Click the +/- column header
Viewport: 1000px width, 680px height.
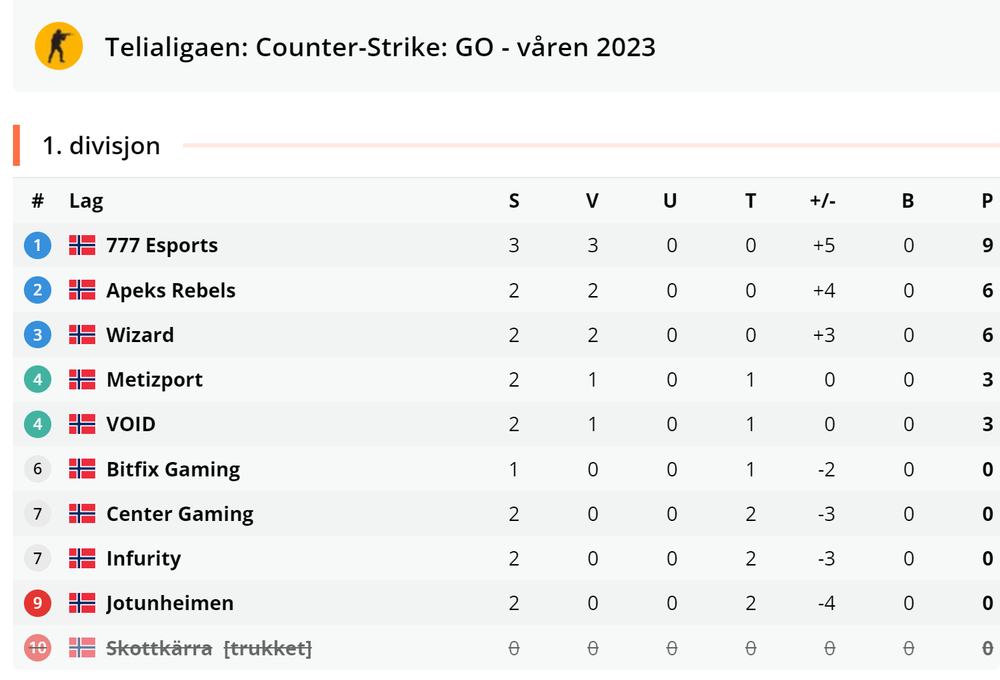[823, 201]
